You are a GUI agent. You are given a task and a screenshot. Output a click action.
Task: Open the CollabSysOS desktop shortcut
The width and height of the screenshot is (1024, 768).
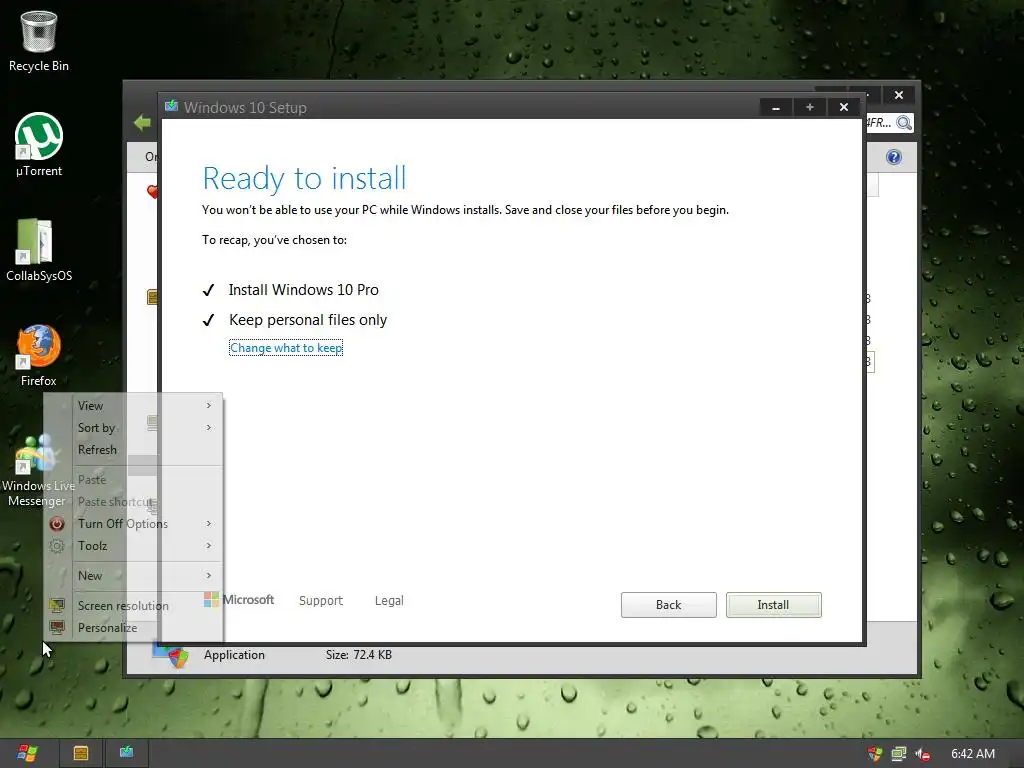point(39,250)
